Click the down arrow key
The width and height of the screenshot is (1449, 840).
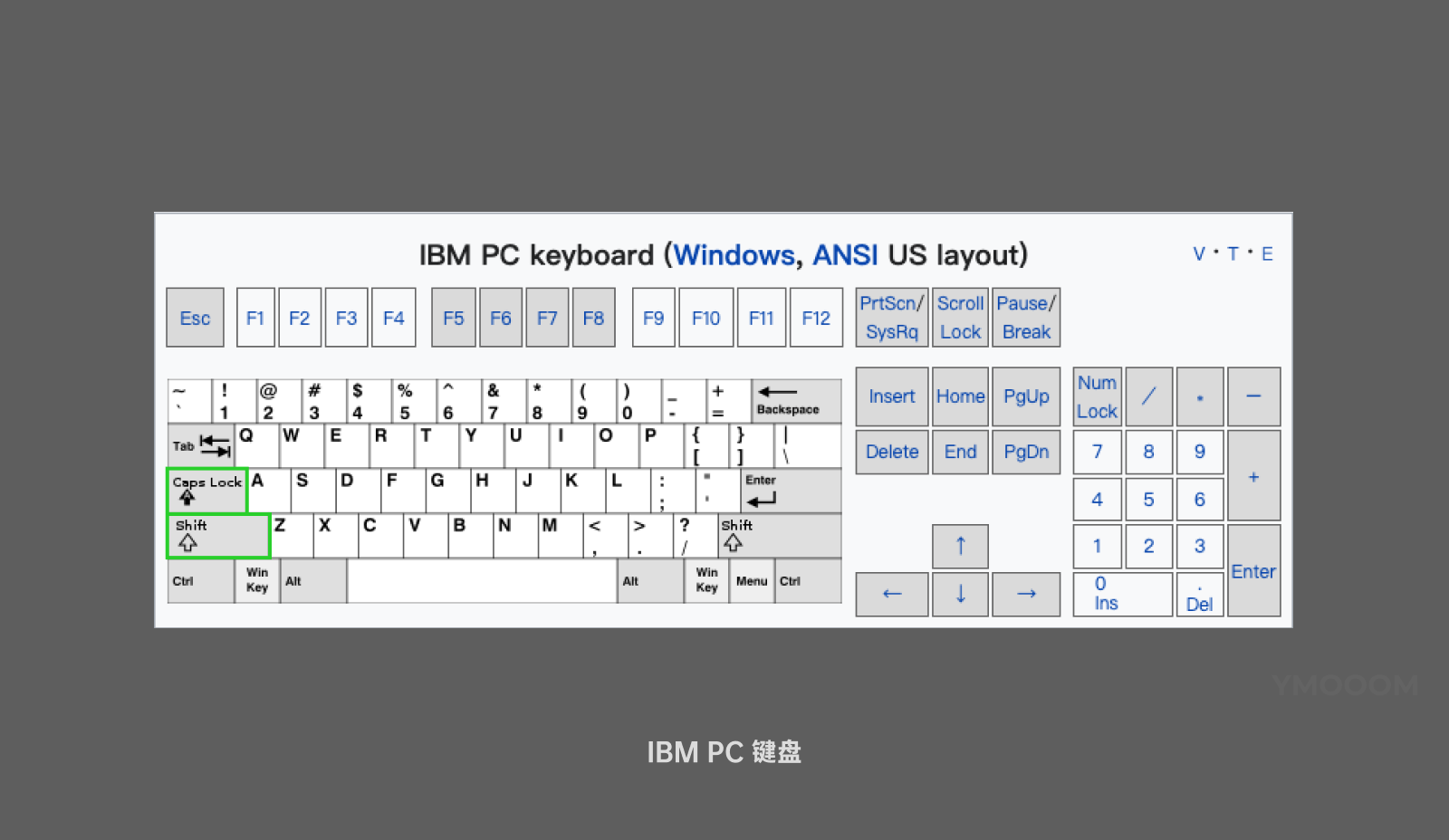[960, 594]
